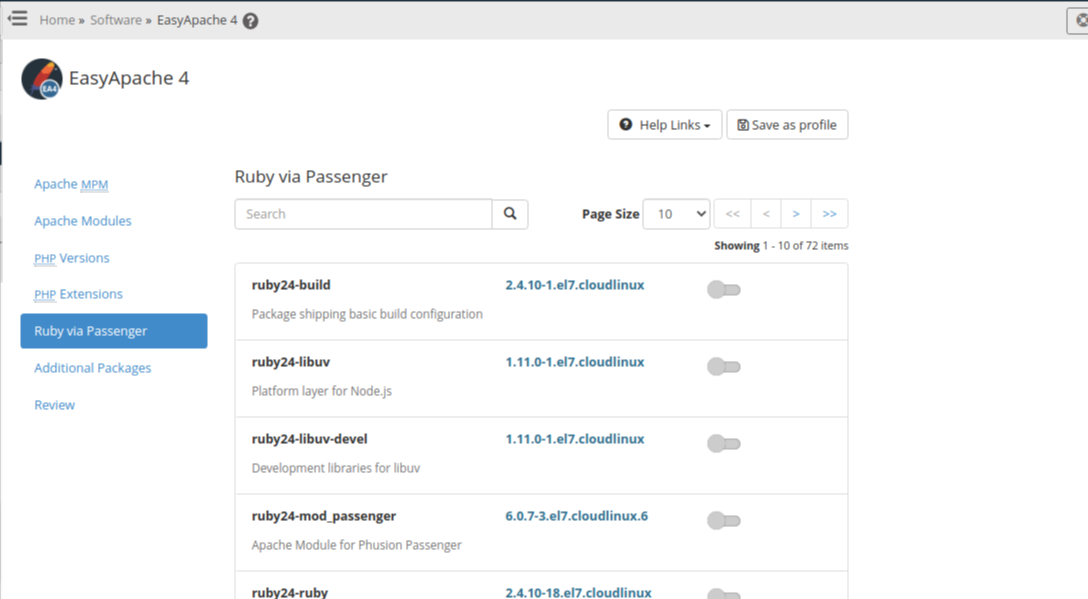Click Save as profile button
This screenshot has width=1088, height=599.
[787, 125]
